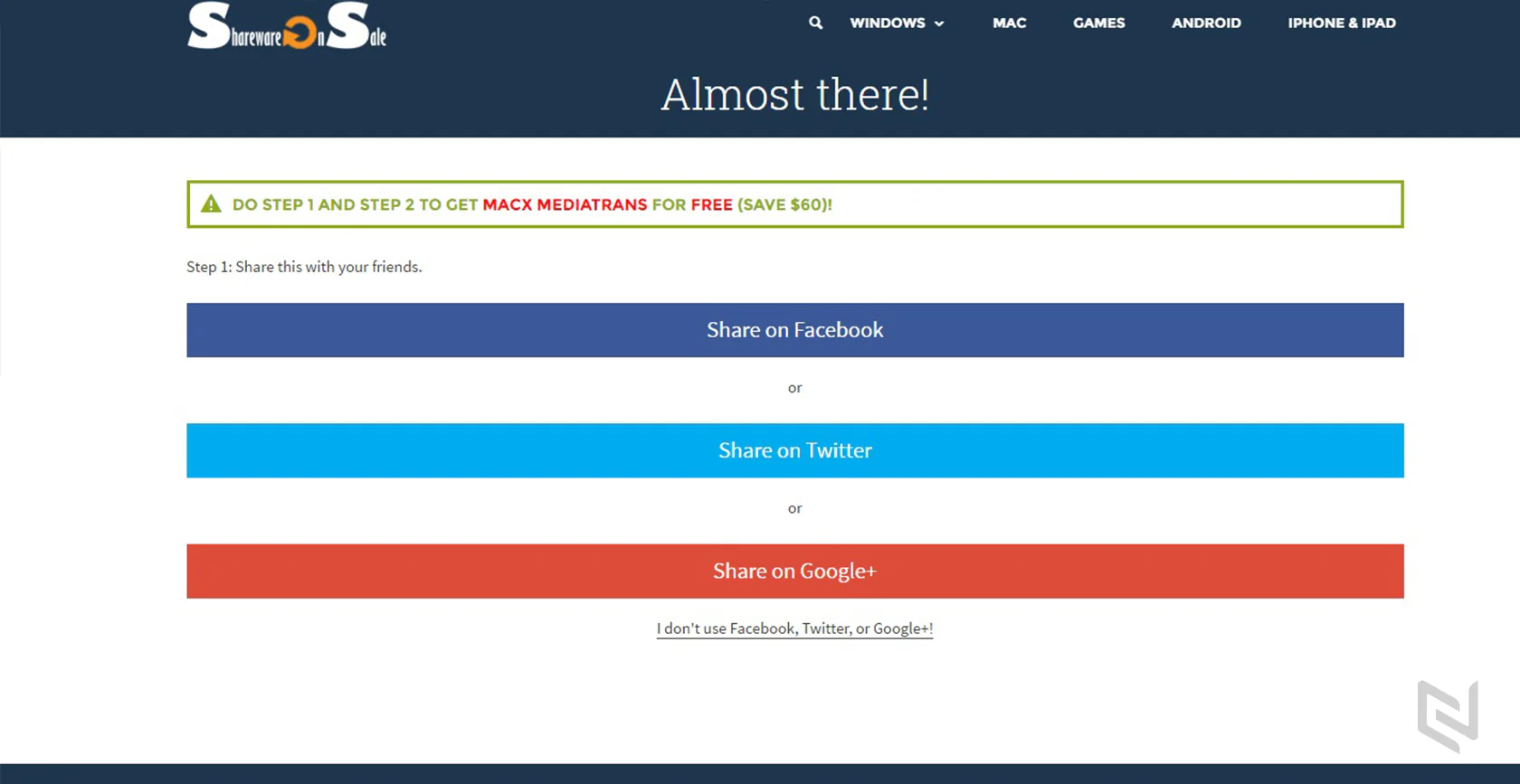The image size is (1520, 784).
Task: Open the Games menu item
Action: coord(1099,23)
